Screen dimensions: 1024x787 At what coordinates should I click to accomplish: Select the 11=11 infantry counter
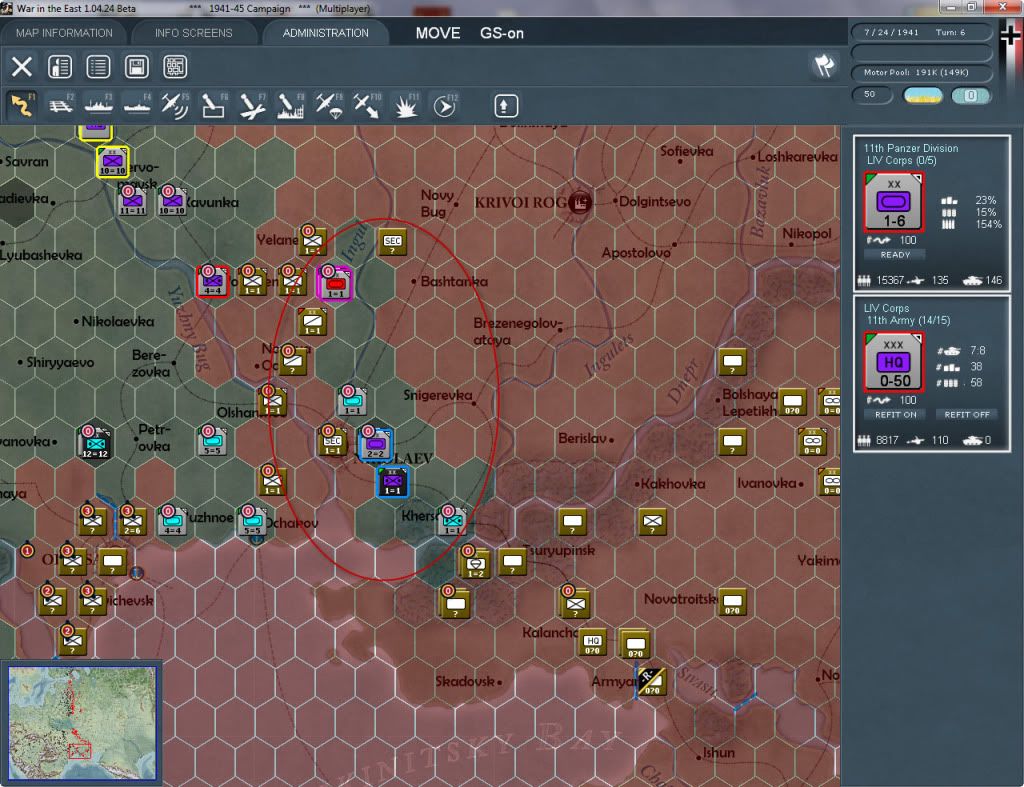click(x=132, y=201)
